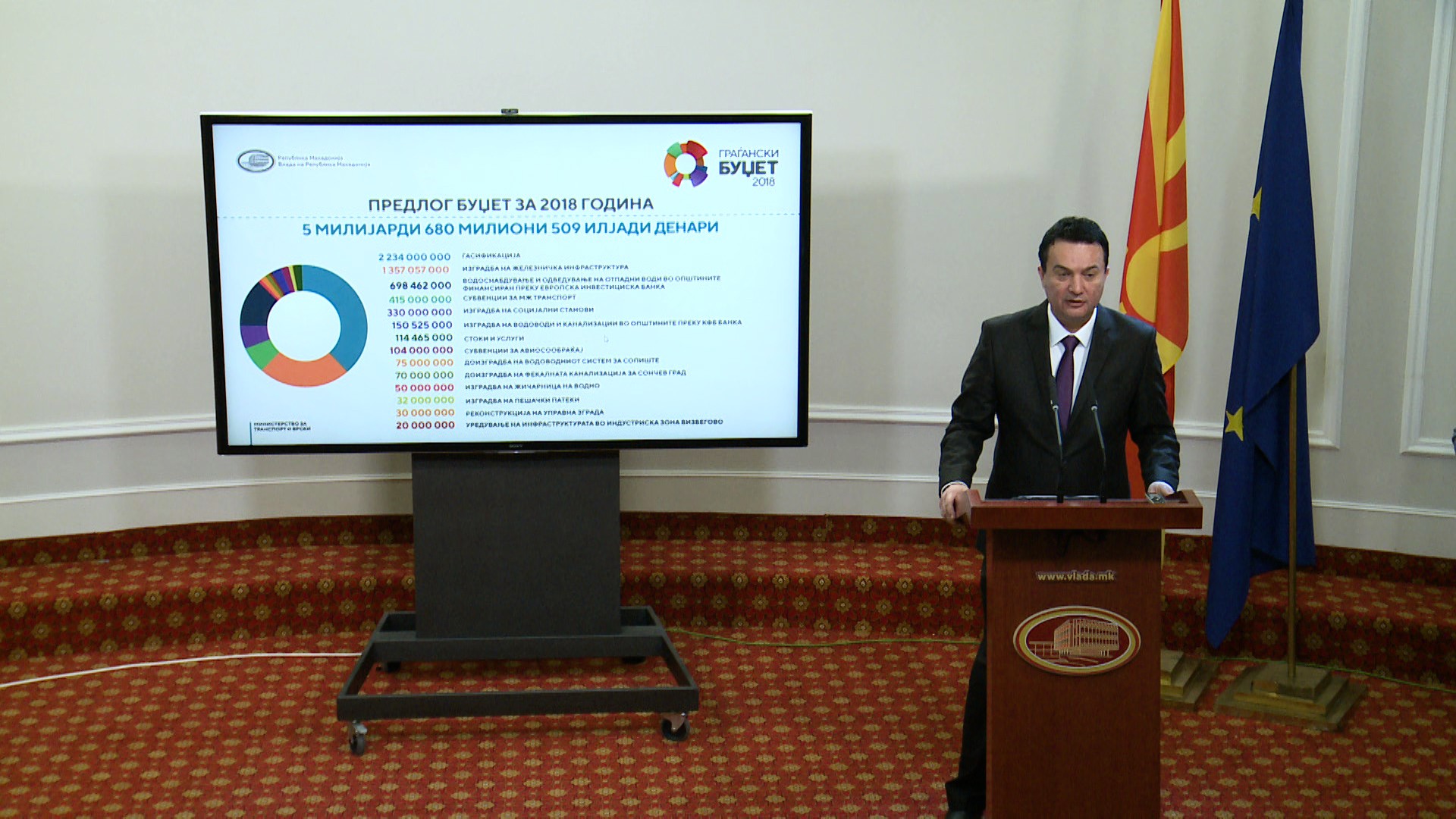
Task: Click the 20 000 000 amount at the bottom
Action: tap(425, 425)
